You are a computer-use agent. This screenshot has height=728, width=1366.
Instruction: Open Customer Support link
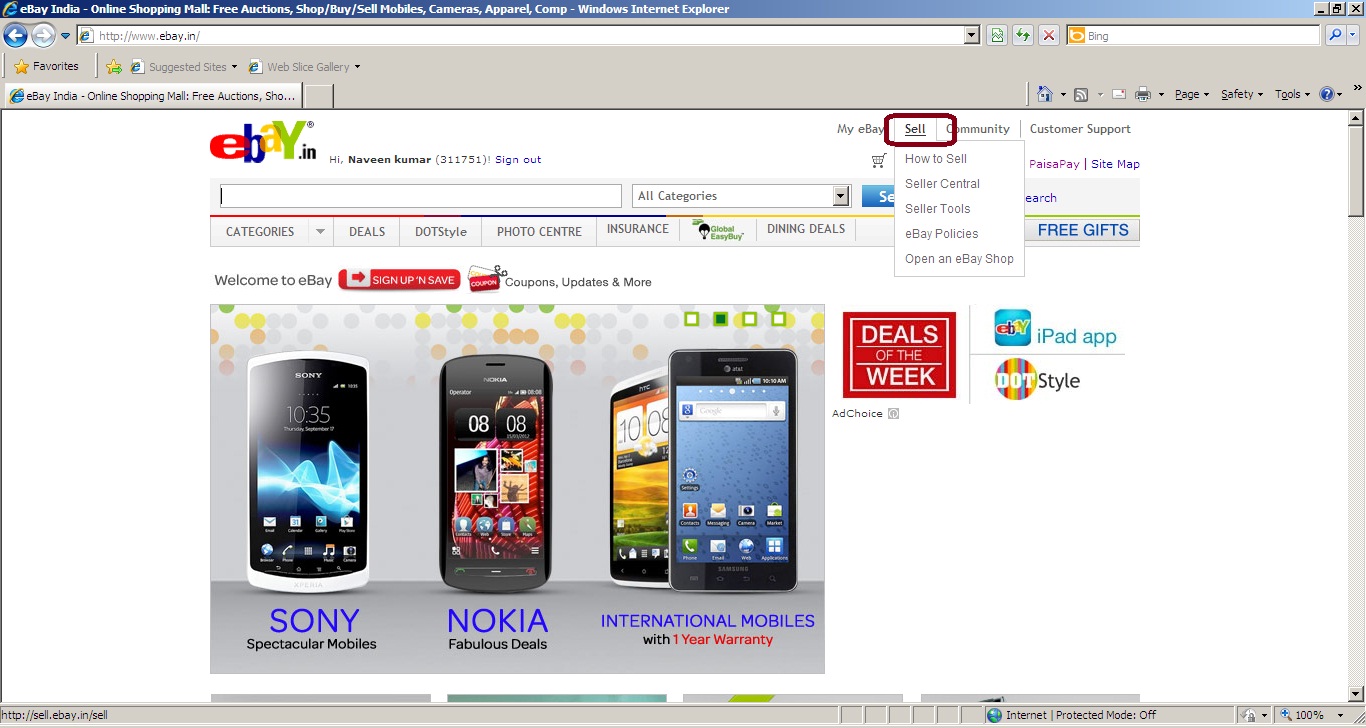tap(1080, 129)
